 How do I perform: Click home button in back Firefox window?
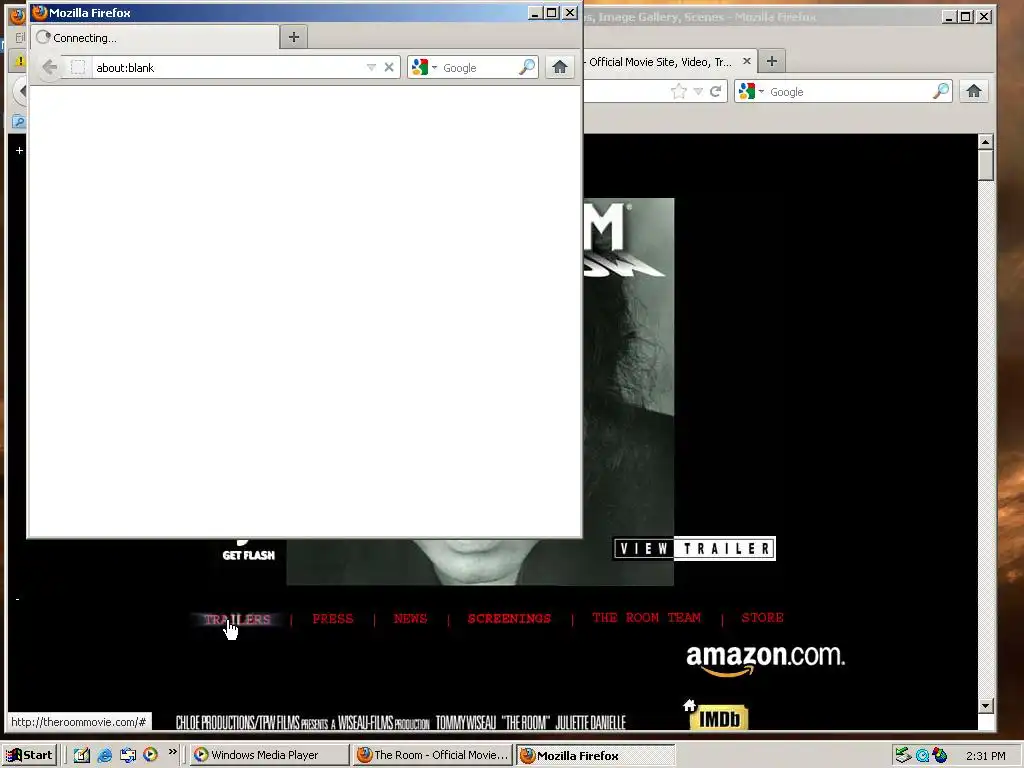[x=974, y=91]
